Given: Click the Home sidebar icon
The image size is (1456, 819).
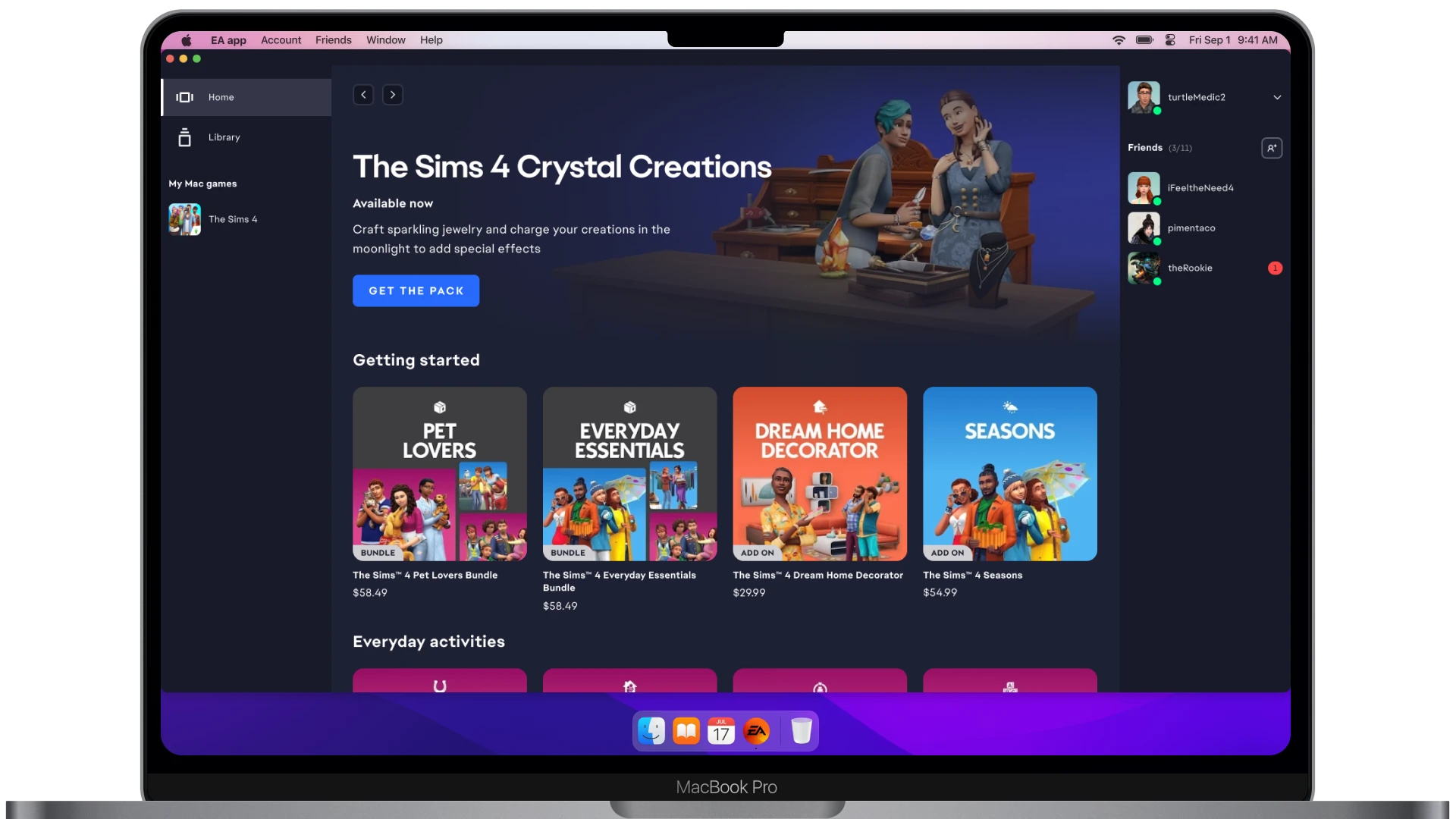Looking at the screenshot, I should click(x=184, y=97).
